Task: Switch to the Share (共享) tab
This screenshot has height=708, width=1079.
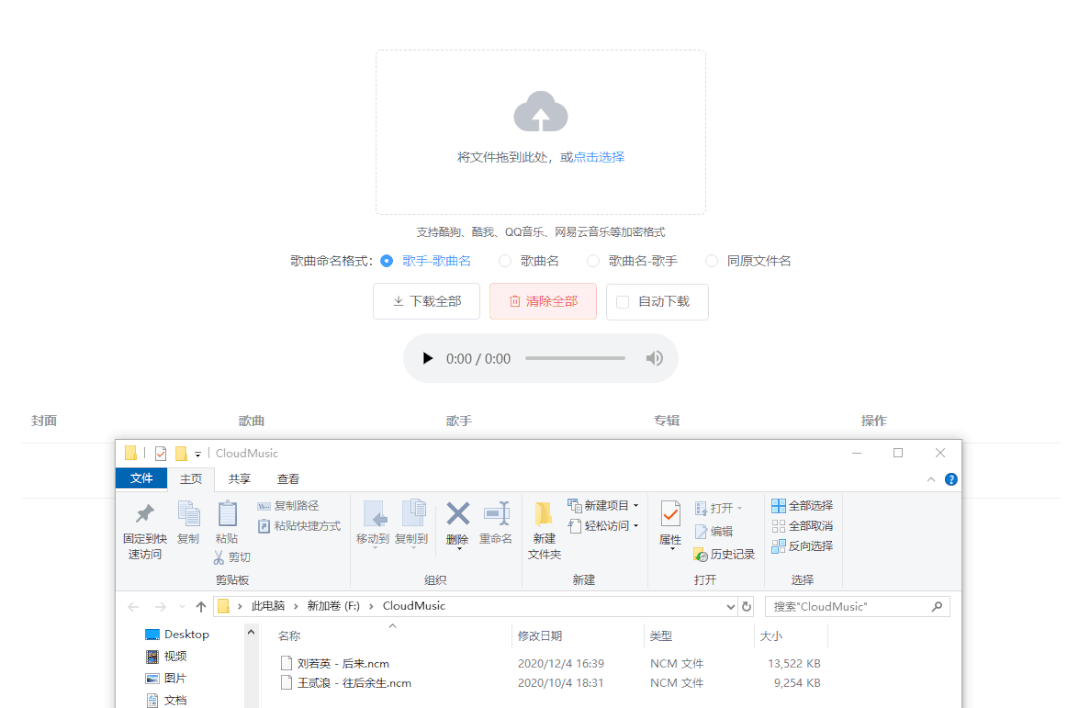Action: click(x=239, y=479)
